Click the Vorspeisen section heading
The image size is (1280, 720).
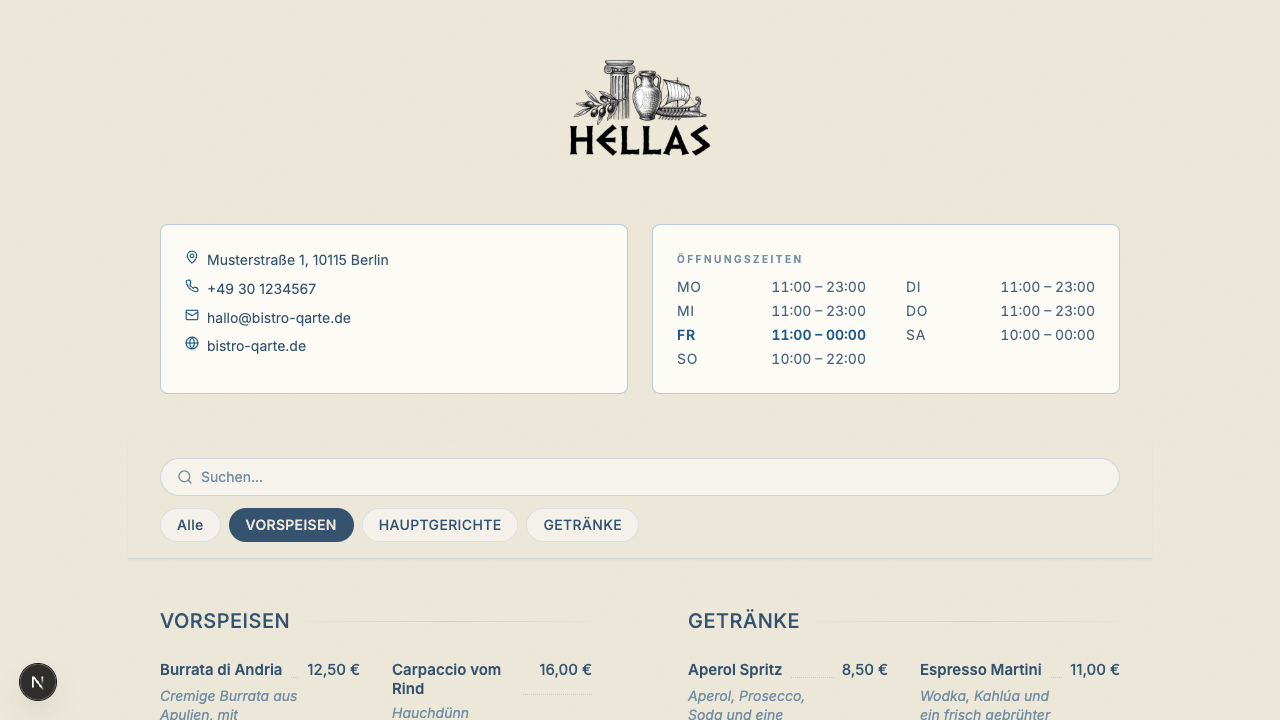click(x=225, y=621)
